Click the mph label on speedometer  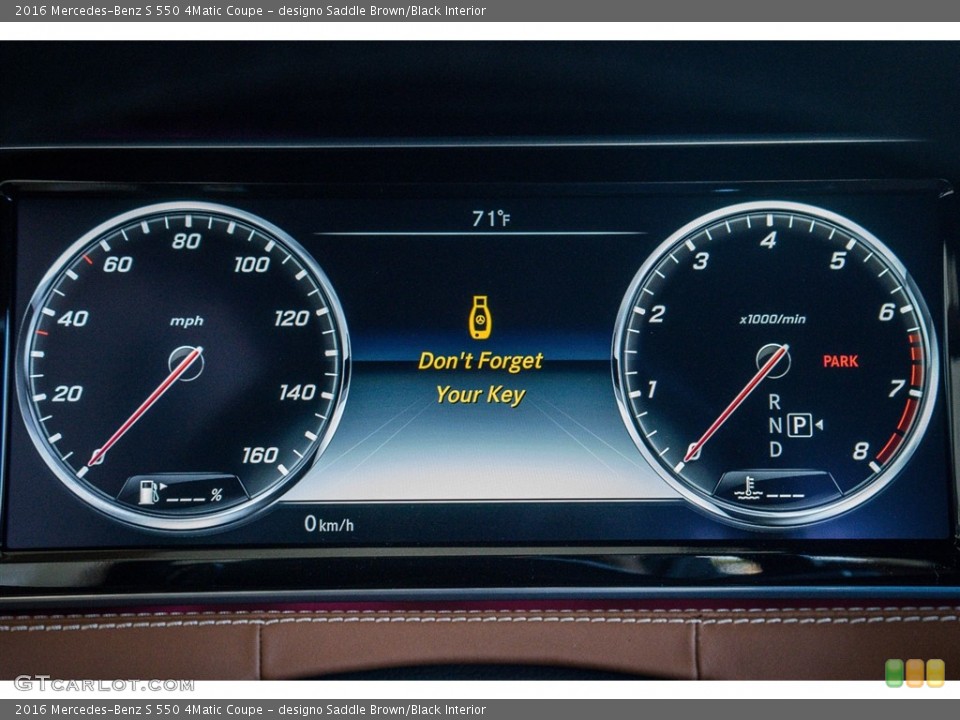tap(186, 321)
